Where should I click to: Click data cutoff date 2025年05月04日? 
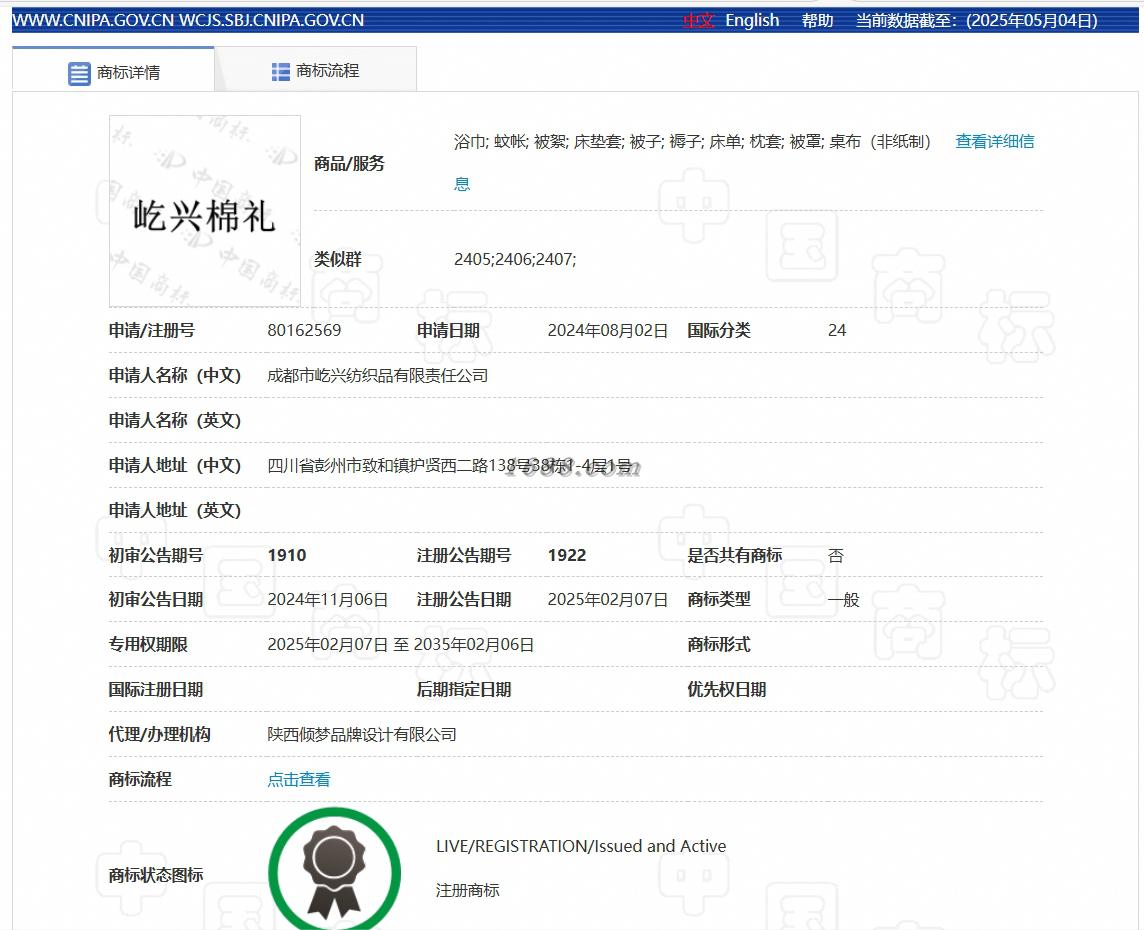click(x=1032, y=20)
